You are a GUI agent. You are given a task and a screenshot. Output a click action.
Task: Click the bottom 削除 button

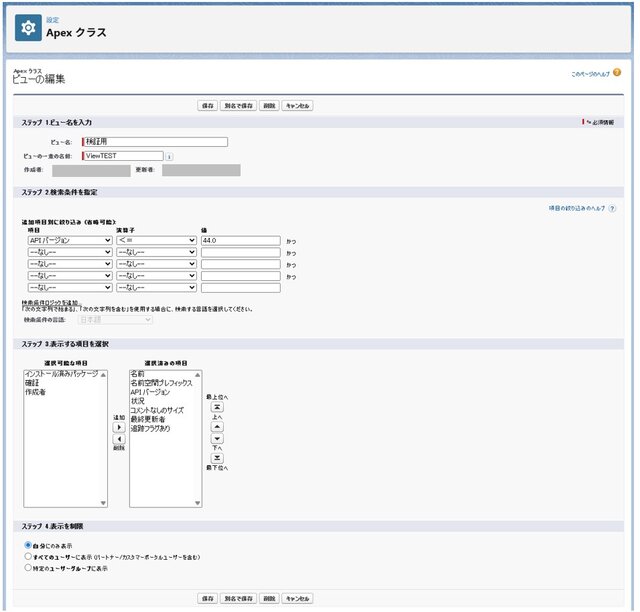(269, 599)
